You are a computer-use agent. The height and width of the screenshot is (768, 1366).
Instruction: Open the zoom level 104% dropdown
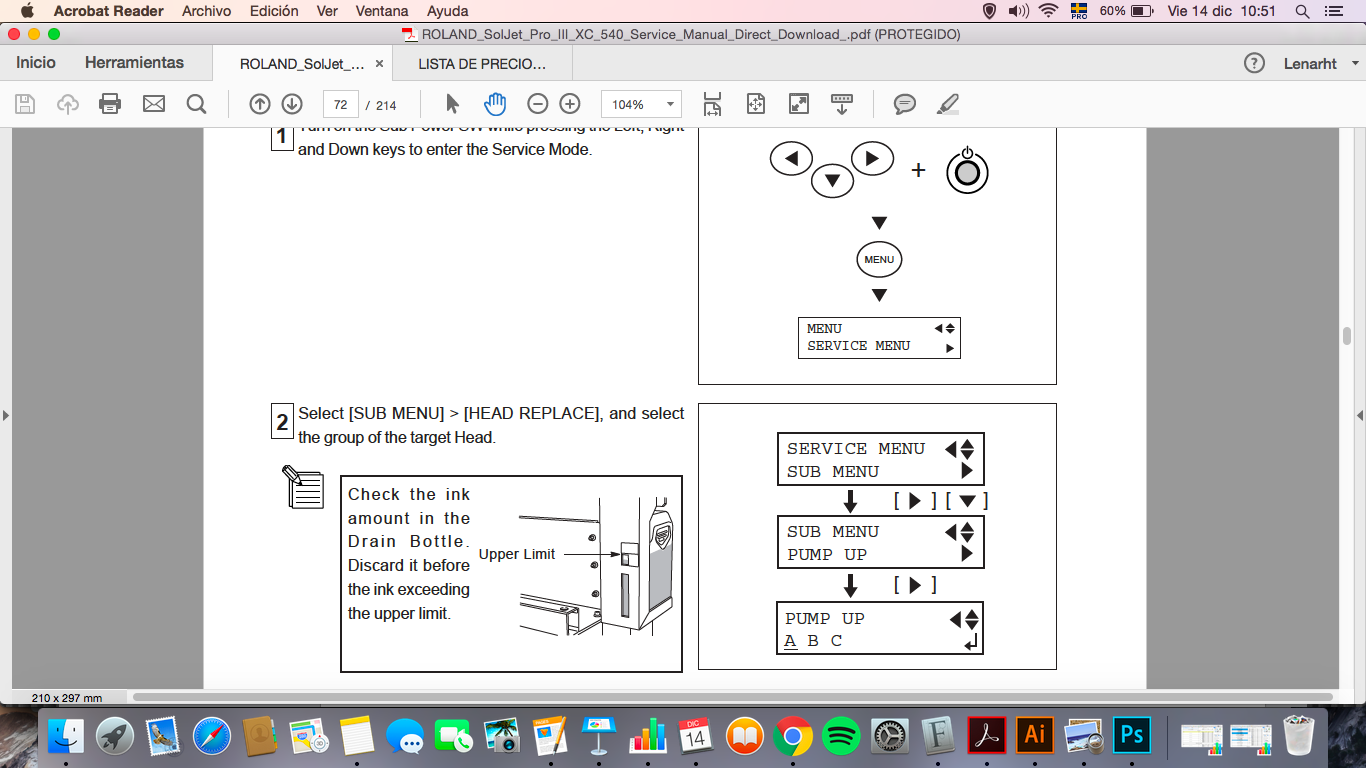click(x=641, y=104)
